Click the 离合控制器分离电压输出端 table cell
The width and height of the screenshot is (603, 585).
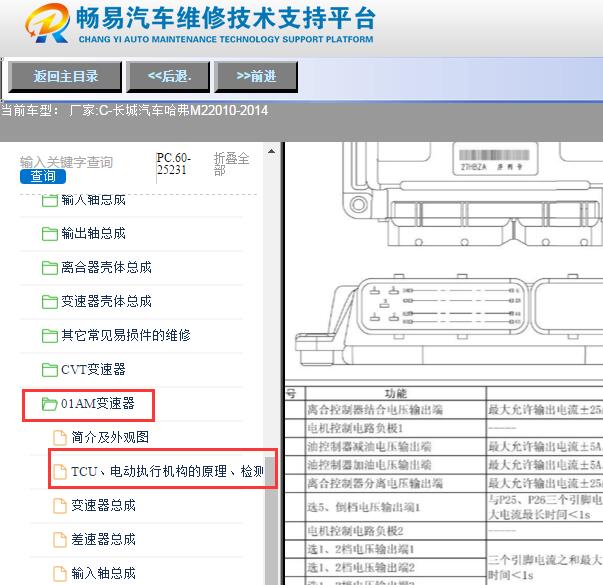396,483
